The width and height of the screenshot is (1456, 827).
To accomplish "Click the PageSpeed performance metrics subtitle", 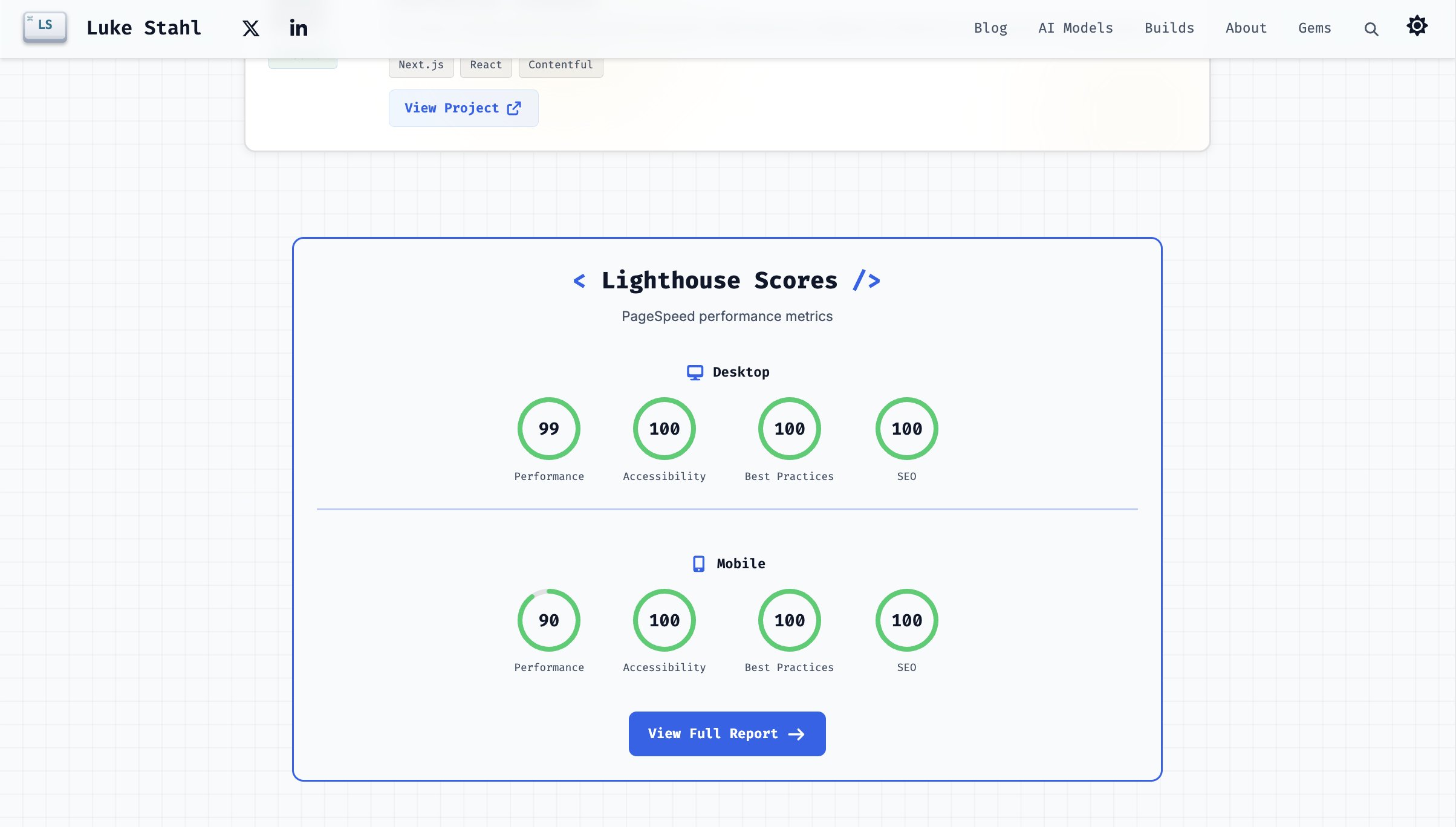I will pos(727,316).
